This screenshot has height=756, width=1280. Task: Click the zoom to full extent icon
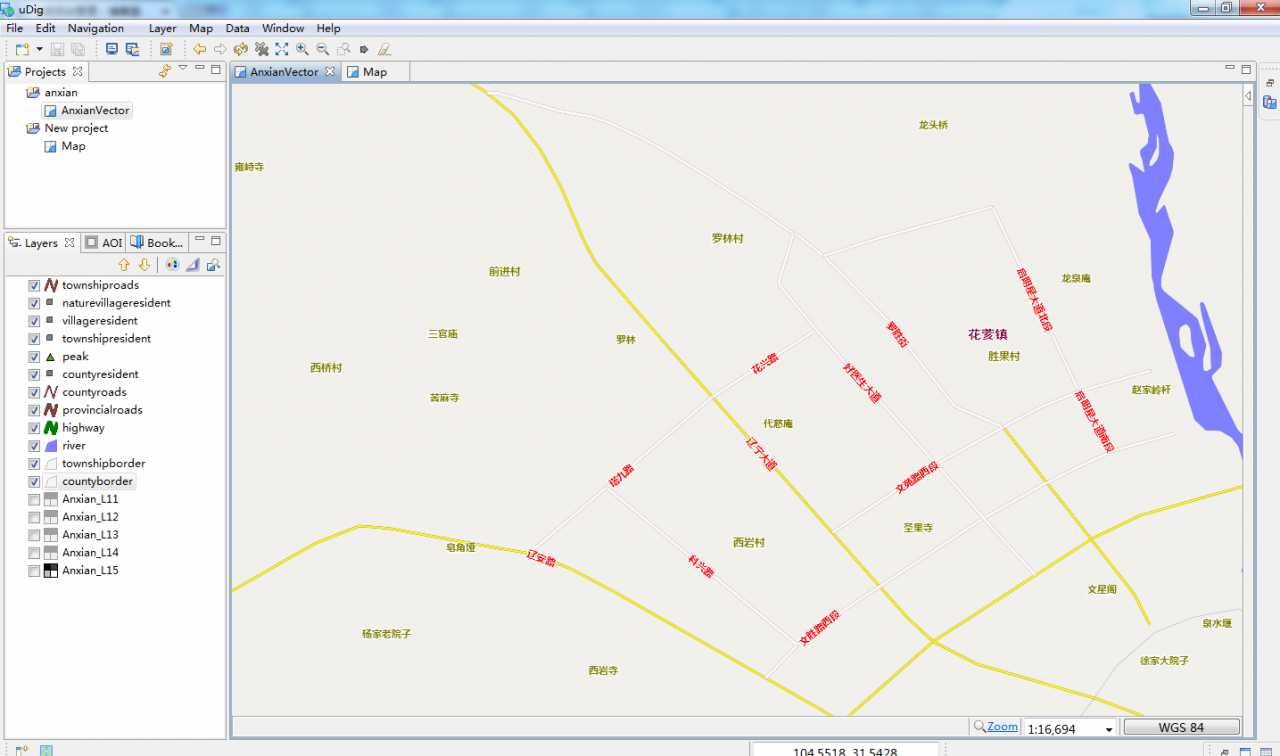(282, 49)
